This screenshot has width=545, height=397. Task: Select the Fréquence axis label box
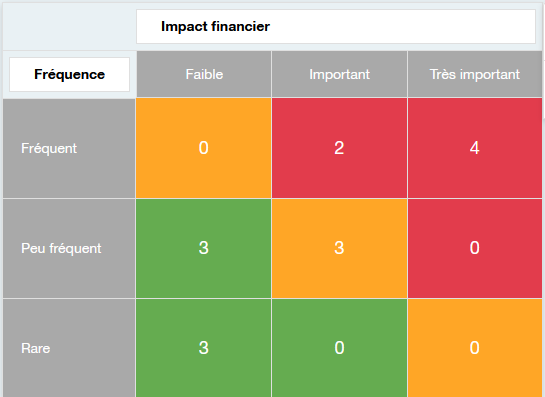pyautogui.click(x=70, y=74)
